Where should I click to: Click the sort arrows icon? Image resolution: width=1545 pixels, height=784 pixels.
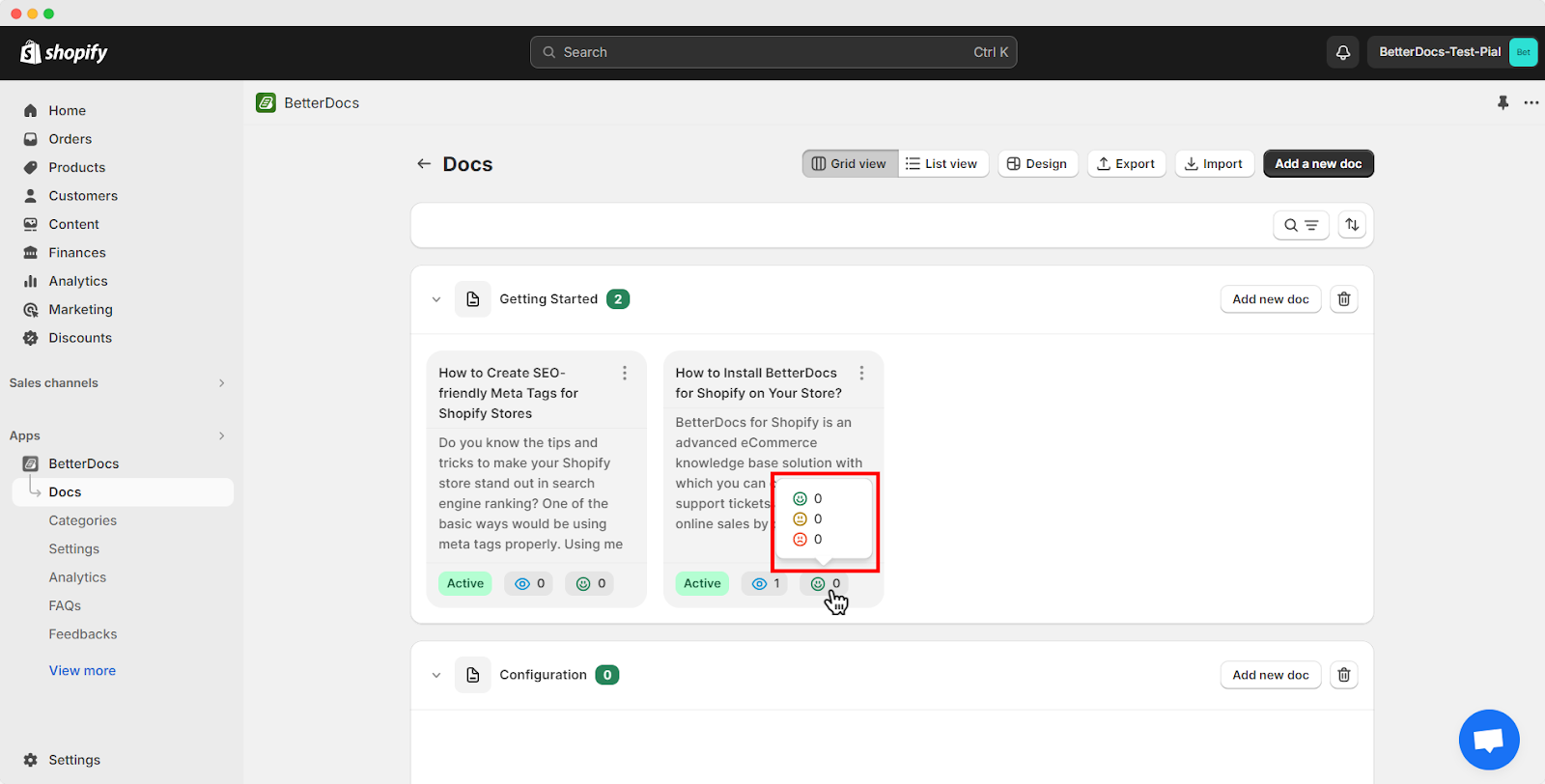(x=1352, y=225)
